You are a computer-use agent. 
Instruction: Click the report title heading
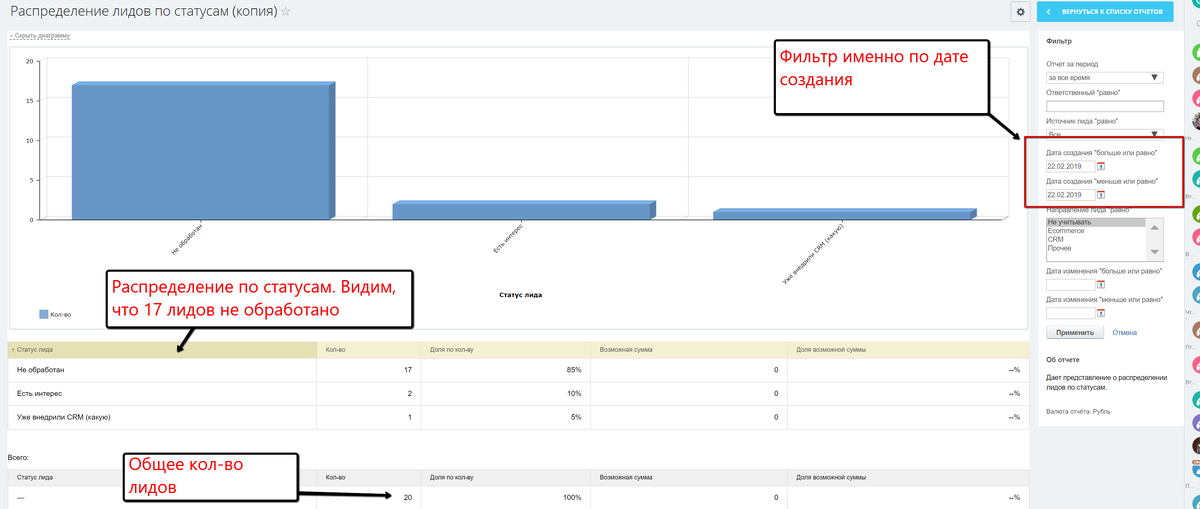(x=143, y=11)
